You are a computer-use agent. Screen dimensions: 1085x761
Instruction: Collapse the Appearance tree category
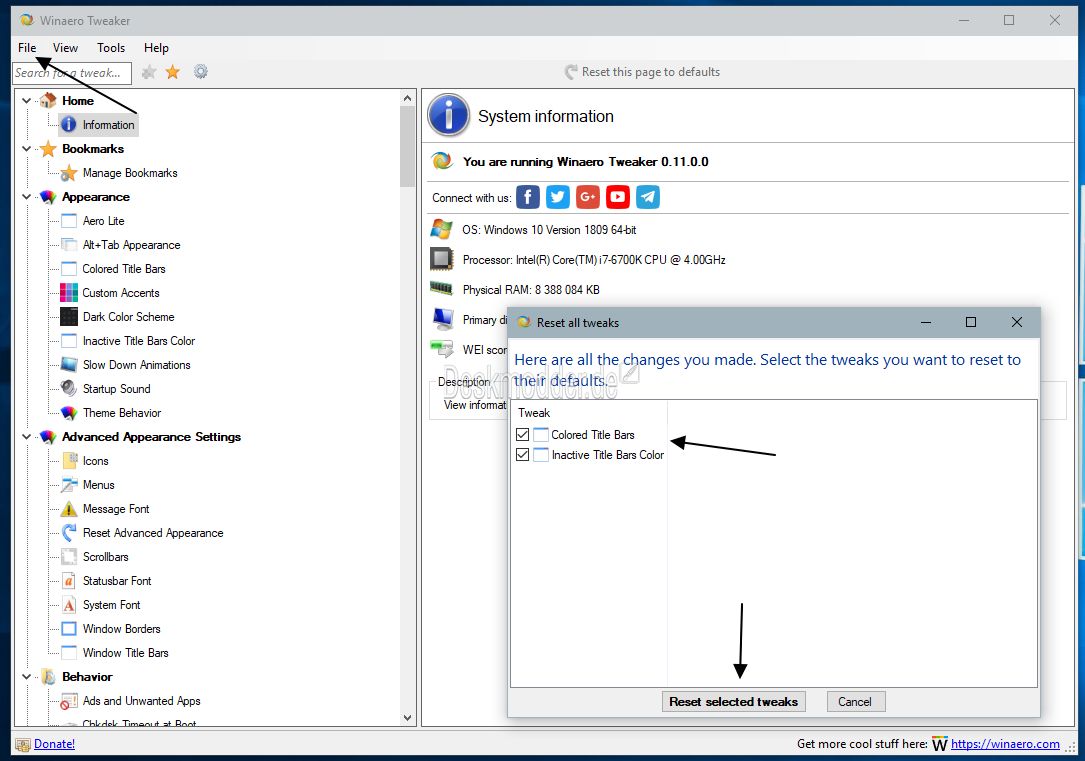click(27, 197)
